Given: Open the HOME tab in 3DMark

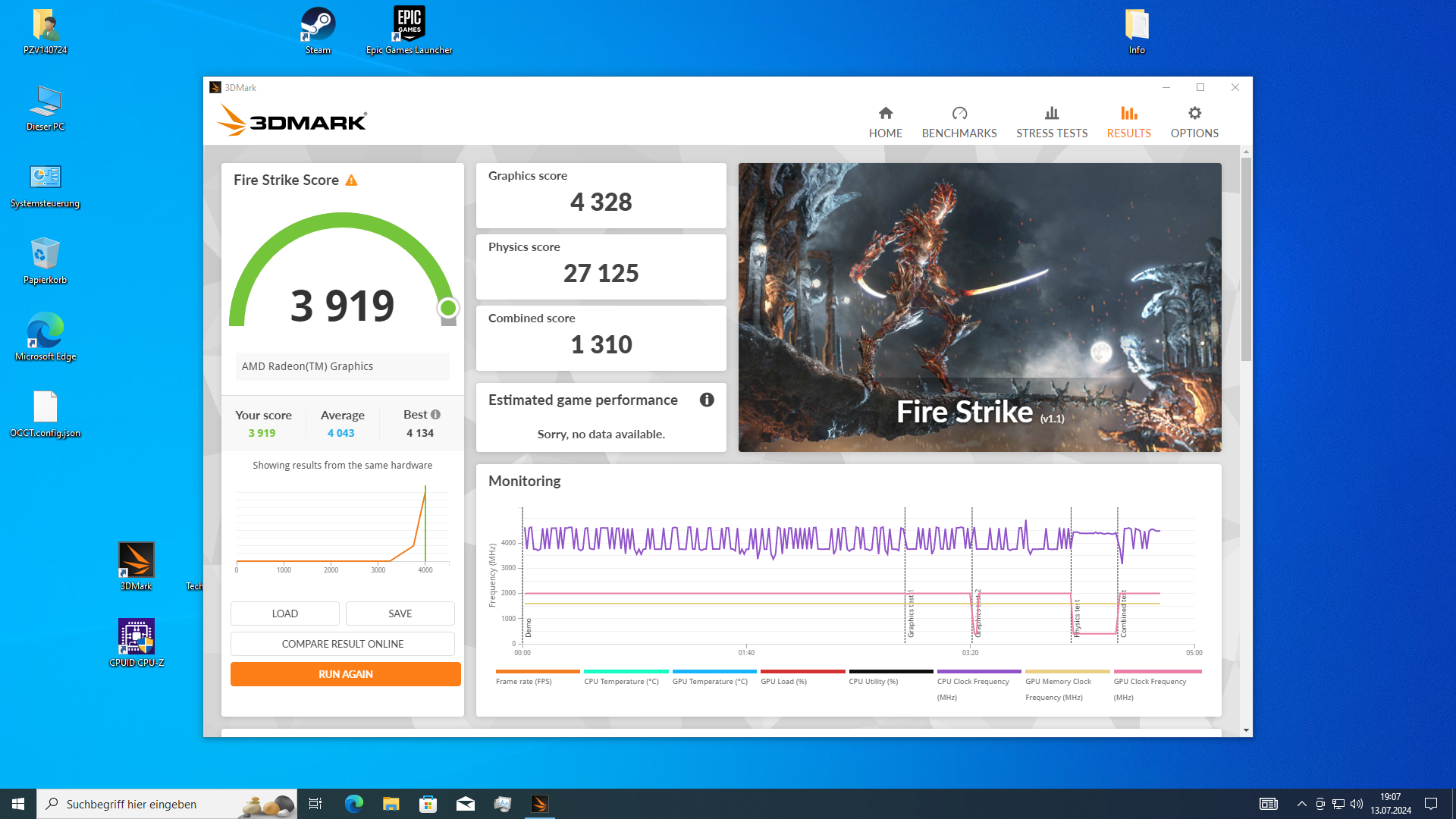Looking at the screenshot, I should 885,122.
